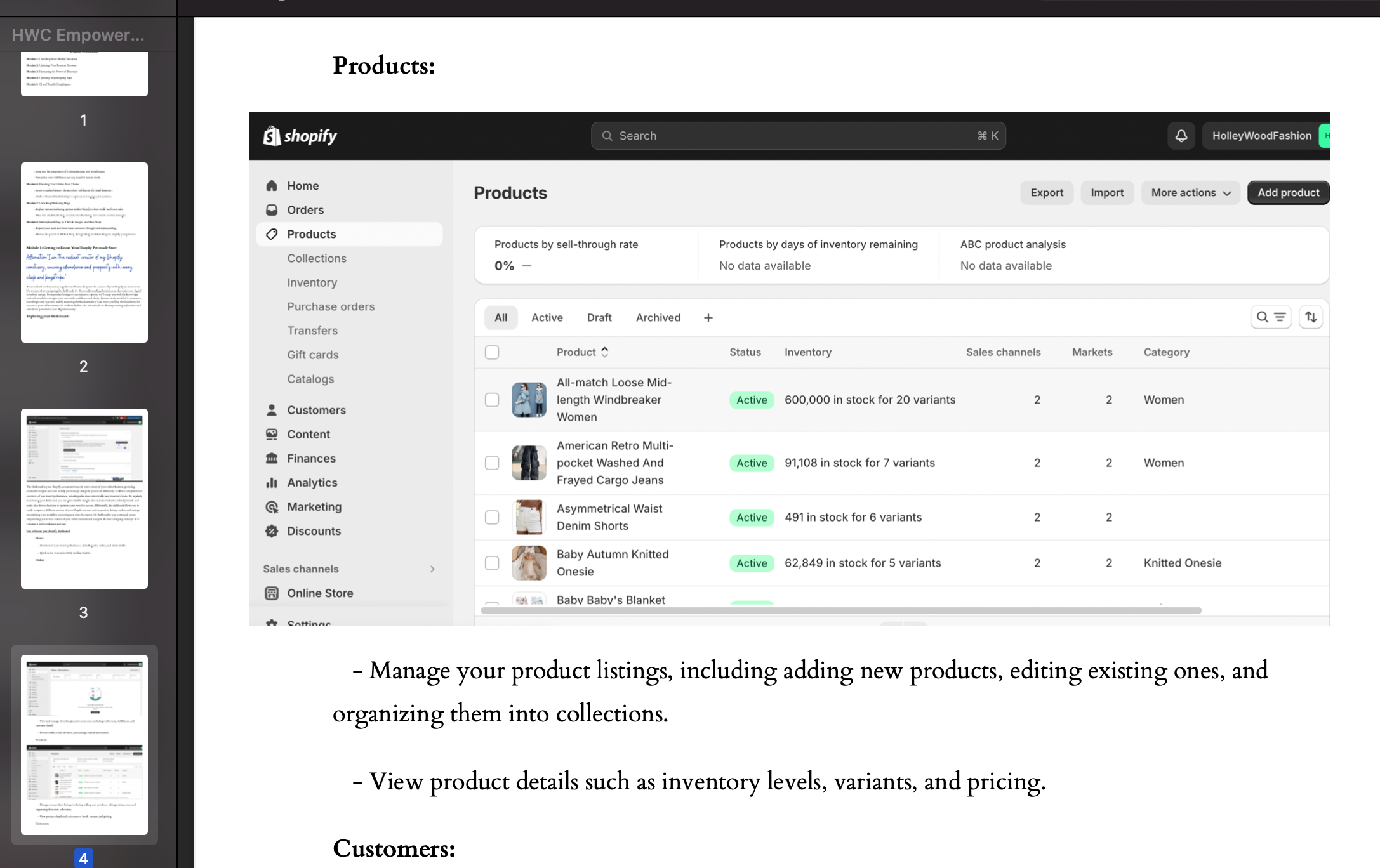Screen dimensions: 1380x868
Task: Click the Export button
Action: click(x=1047, y=193)
